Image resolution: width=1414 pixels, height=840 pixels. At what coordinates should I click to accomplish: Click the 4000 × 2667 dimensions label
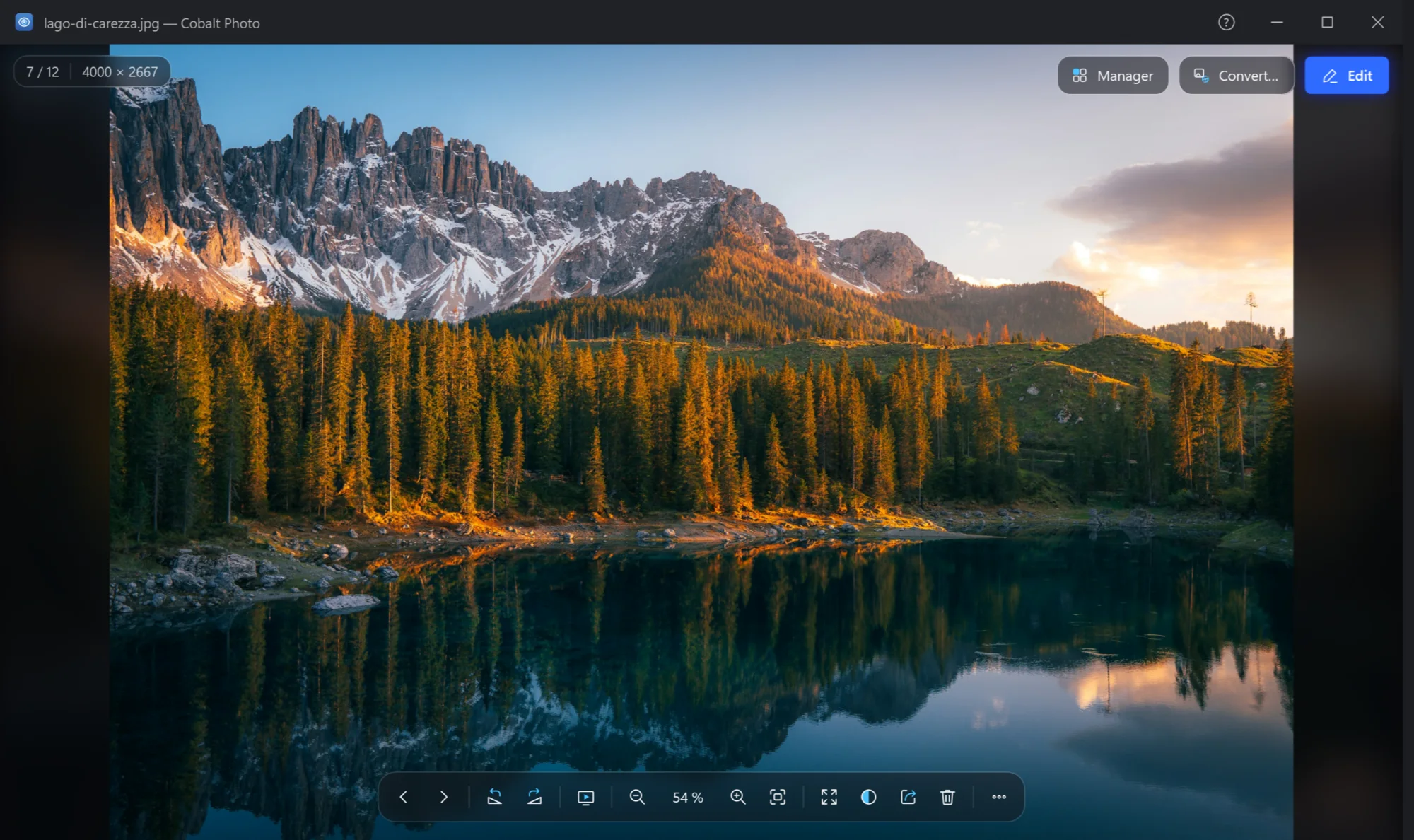(x=119, y=72)
